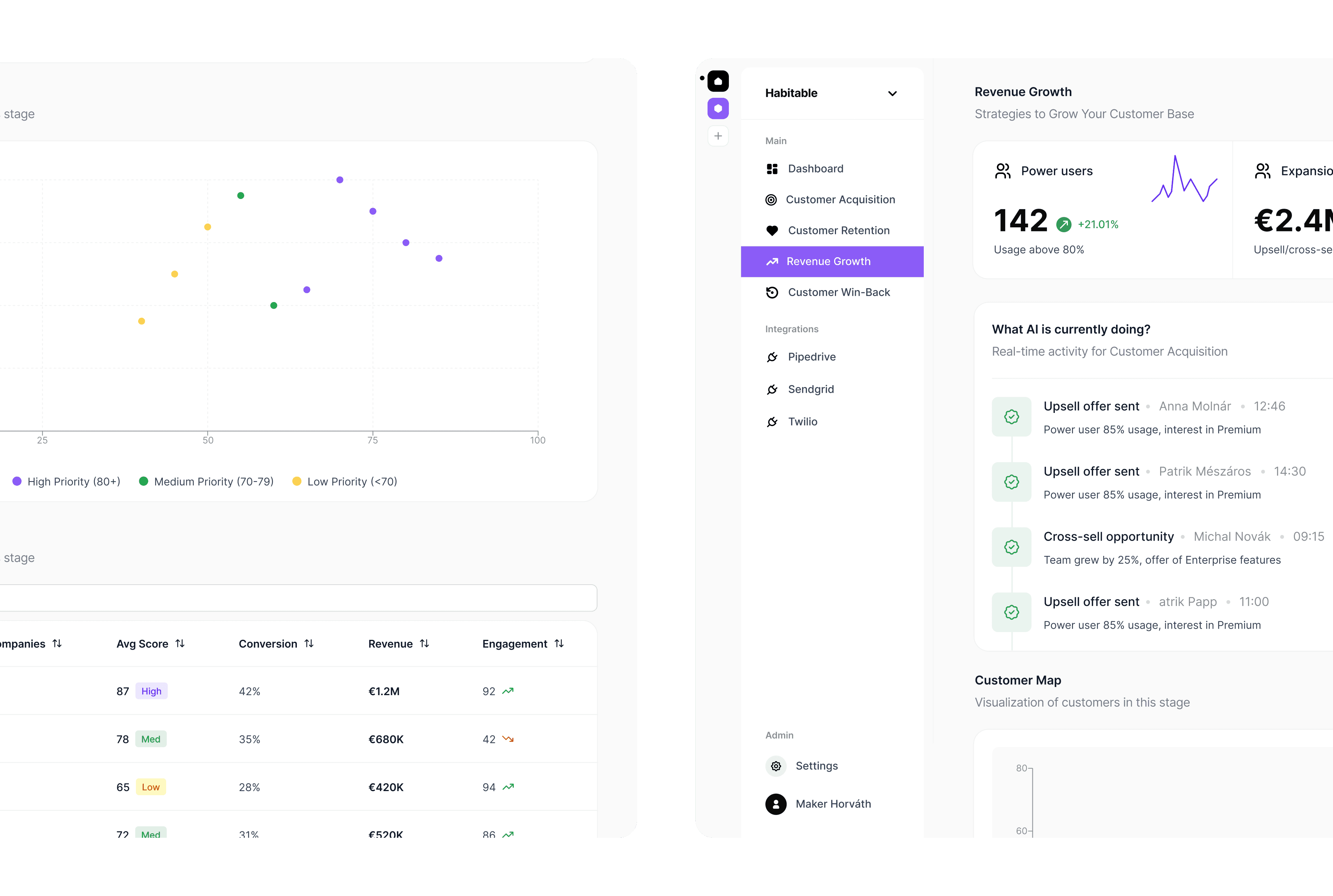Click the checkmark badge for Anna Molnár activity

pos(1011,417)
